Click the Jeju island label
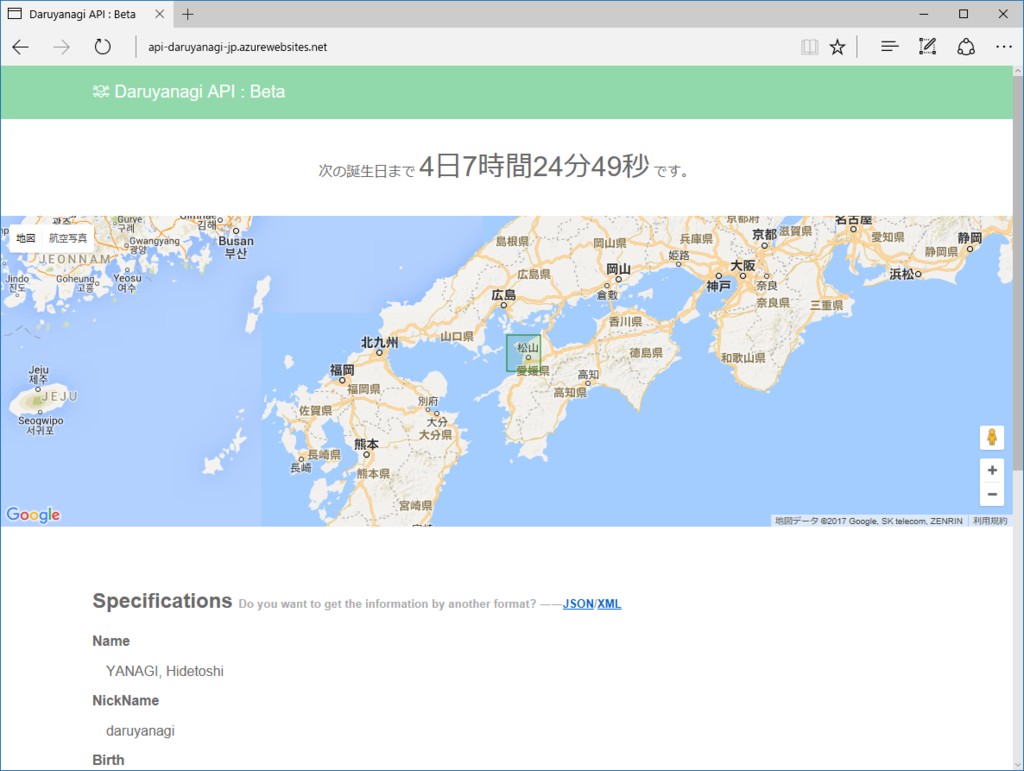 [x=39, y=370]
